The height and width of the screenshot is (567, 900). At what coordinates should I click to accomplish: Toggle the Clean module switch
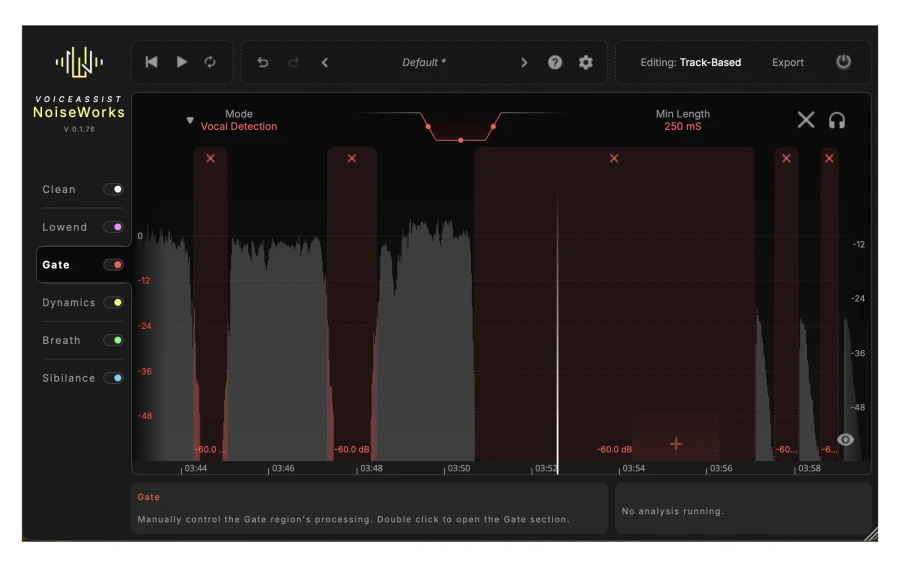point(113,189)
